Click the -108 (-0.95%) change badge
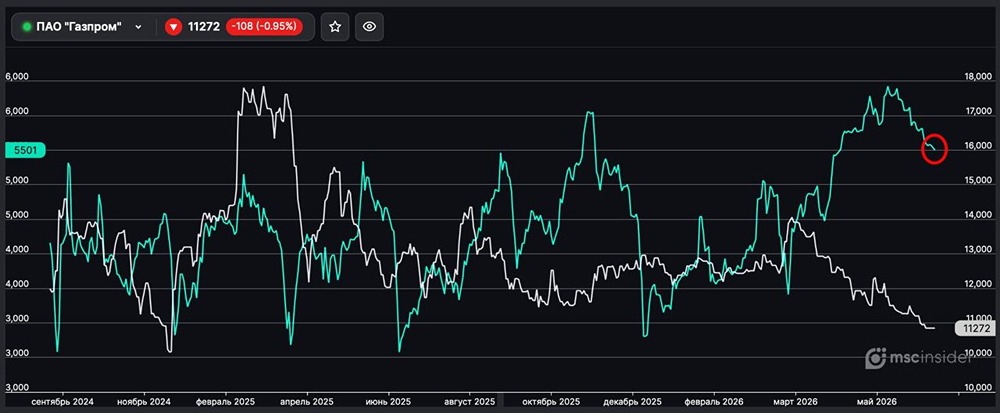The height and width of the screenshot is (413, 1000). [264, 27]
